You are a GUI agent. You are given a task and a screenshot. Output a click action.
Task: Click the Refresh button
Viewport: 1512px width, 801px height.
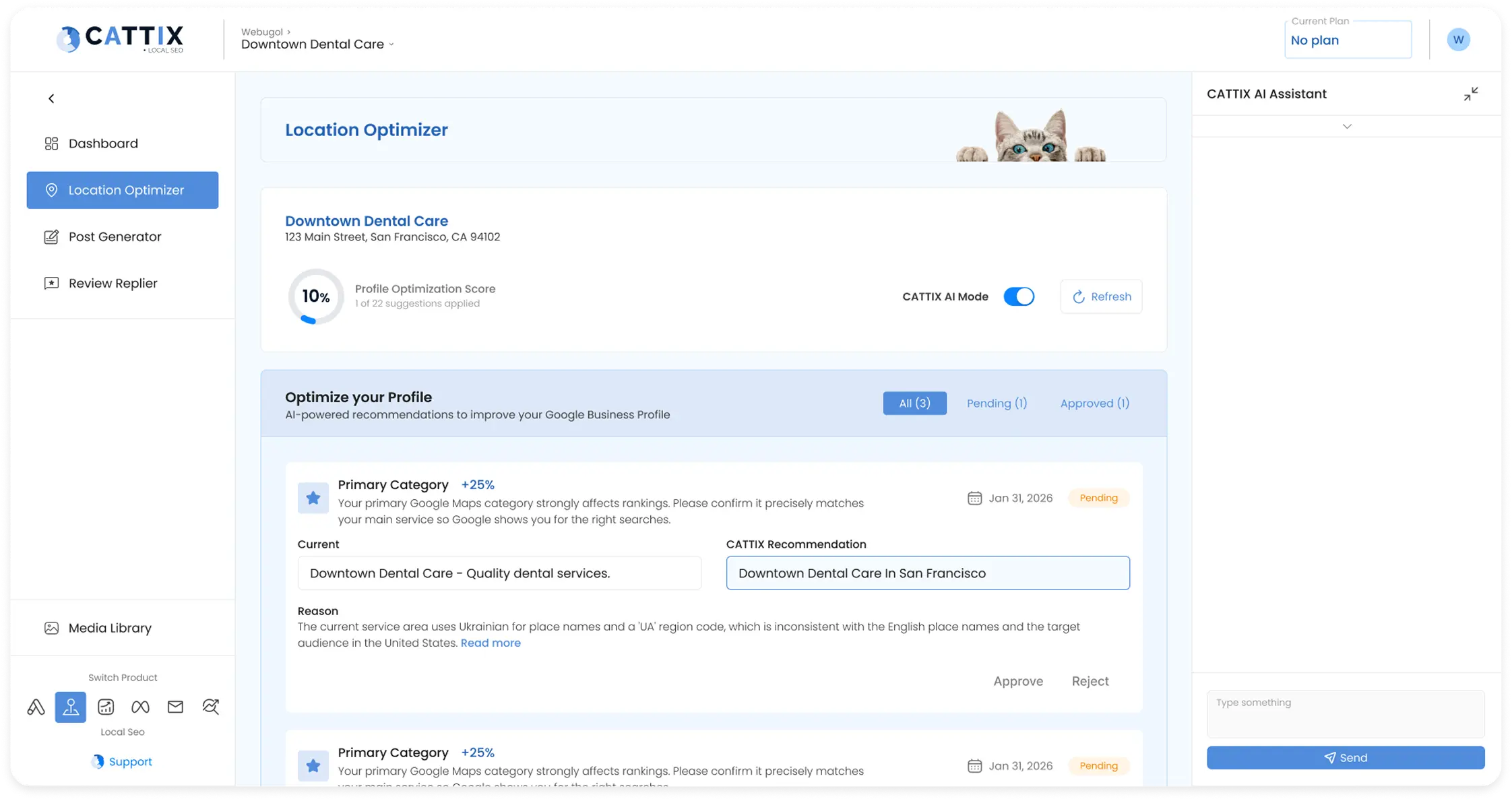point(1101,296)
